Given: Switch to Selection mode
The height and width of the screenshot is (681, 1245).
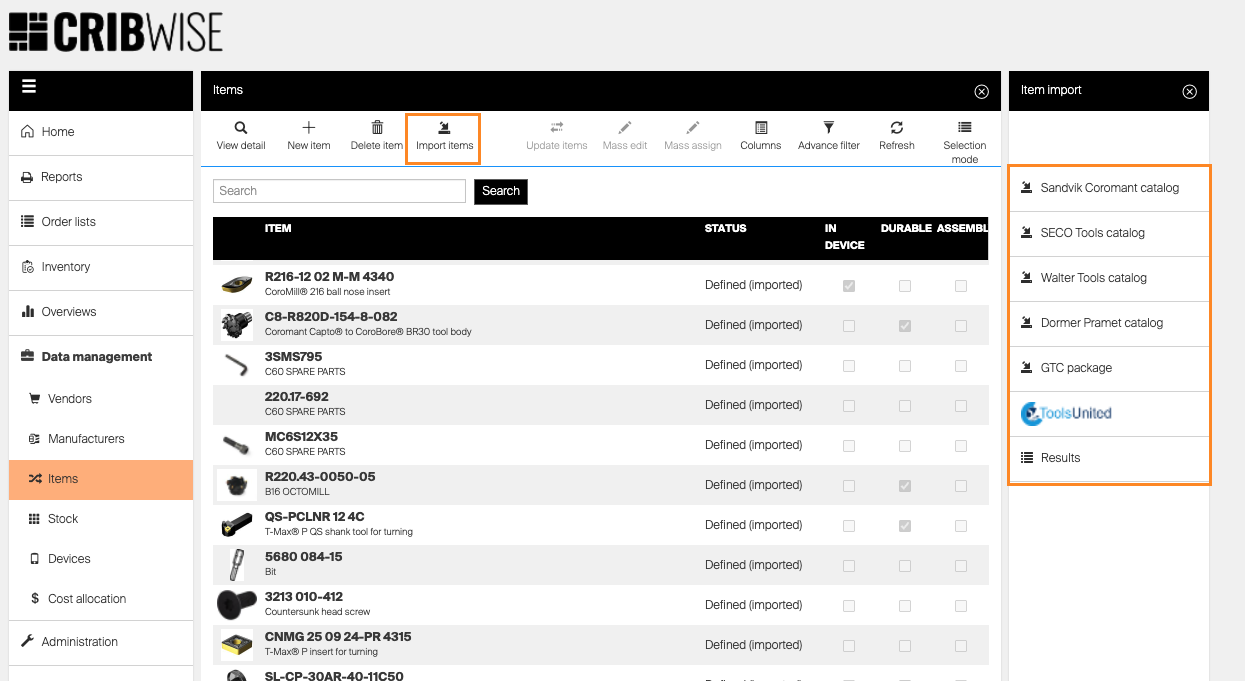Looking at the screenshot, I should tap(964, 128).
